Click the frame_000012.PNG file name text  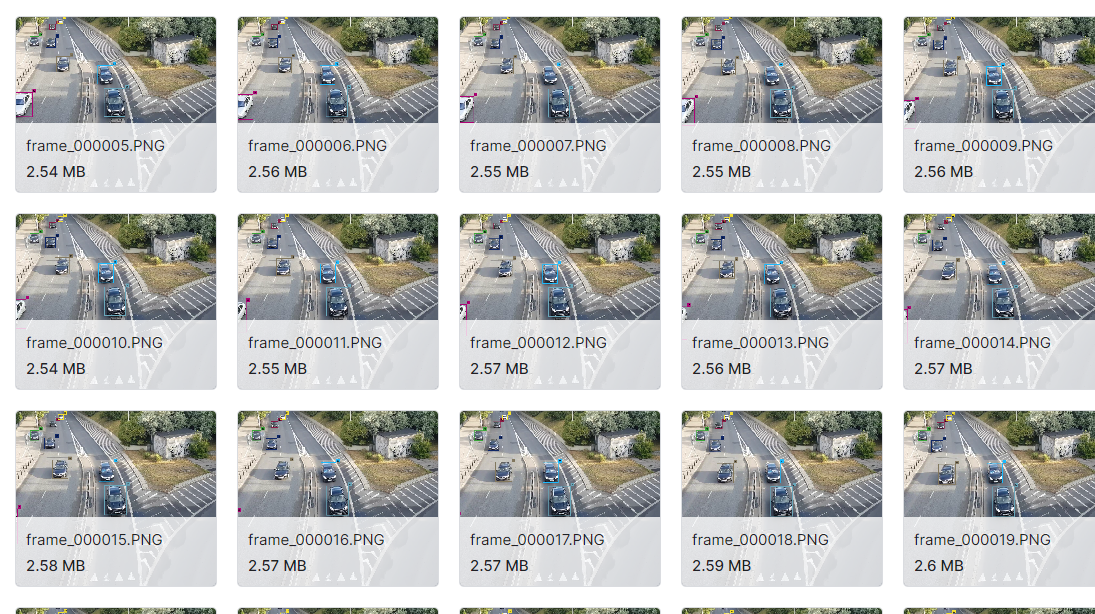[538, 343]
